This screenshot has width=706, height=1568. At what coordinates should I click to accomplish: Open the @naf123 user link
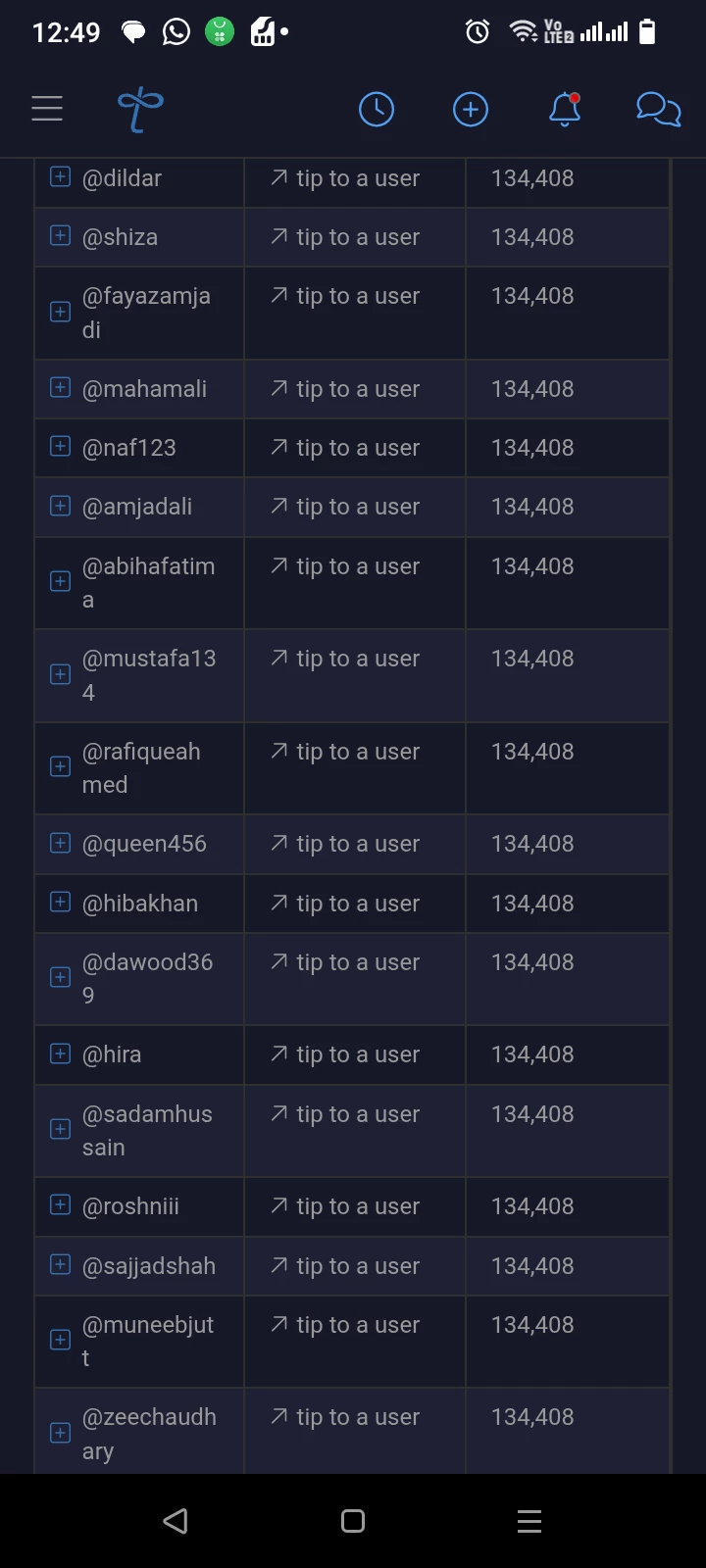pyautogui.click(x=129, y=448)
